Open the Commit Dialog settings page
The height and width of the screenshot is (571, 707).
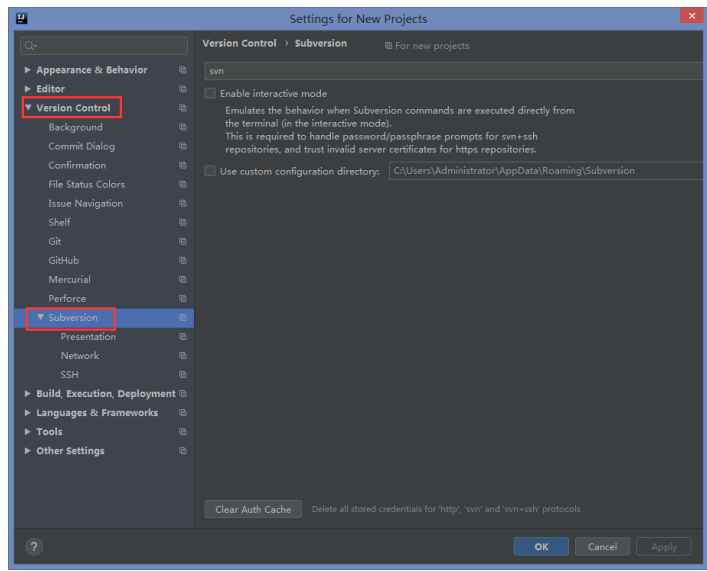click(x=82, y=146)
